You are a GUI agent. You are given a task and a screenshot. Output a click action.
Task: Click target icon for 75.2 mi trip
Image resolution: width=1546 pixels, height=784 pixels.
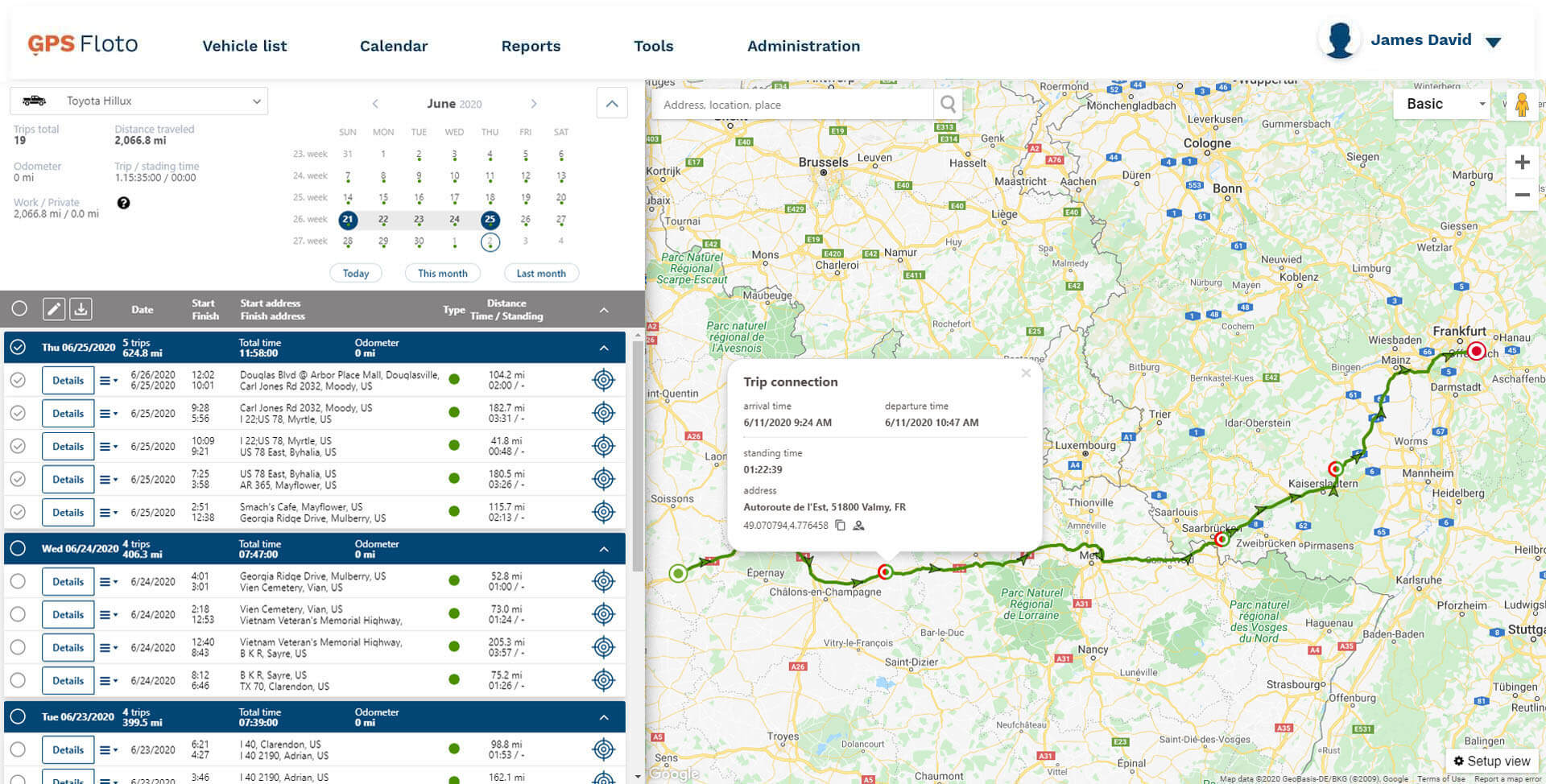click(603, 680)
